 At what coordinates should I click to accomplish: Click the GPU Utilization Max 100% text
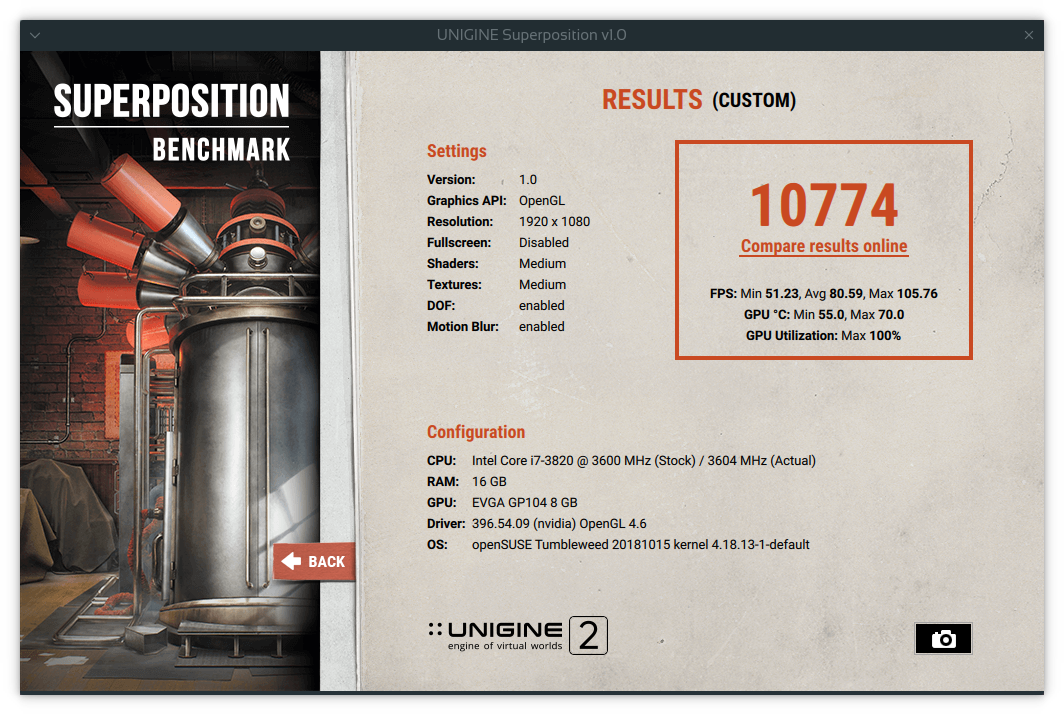[x=823, y=336]
